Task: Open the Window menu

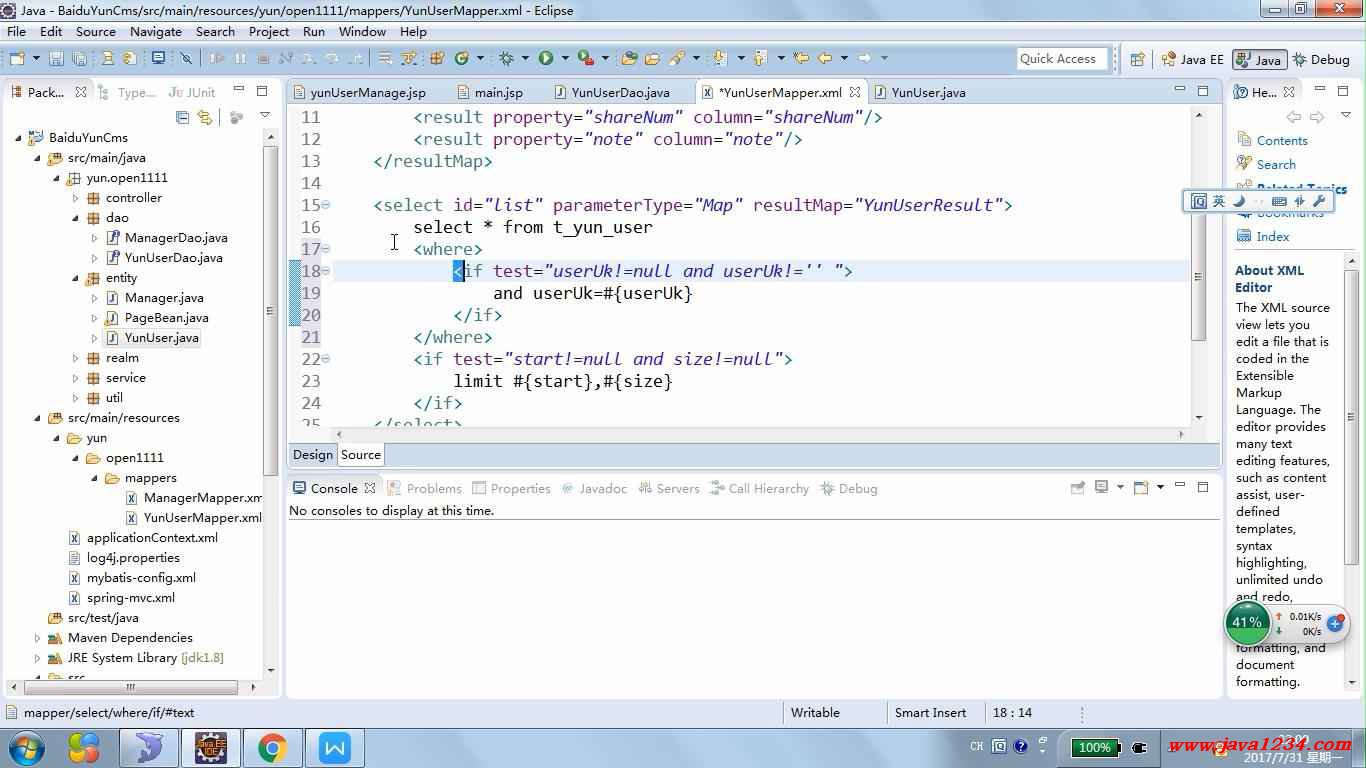Action: coord(362,31)
